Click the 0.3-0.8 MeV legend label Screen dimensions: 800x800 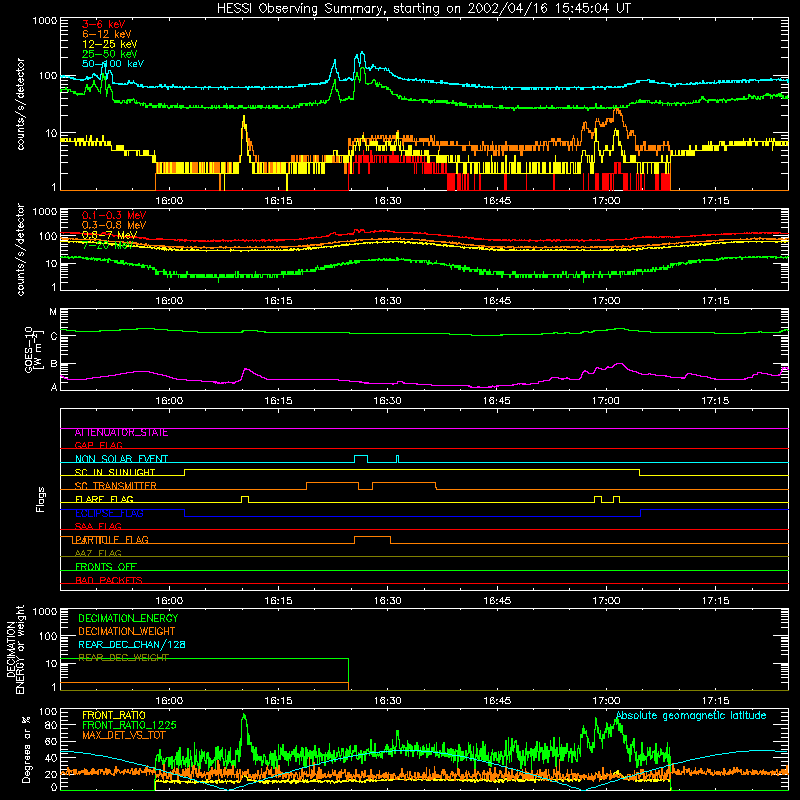point(113,225)
